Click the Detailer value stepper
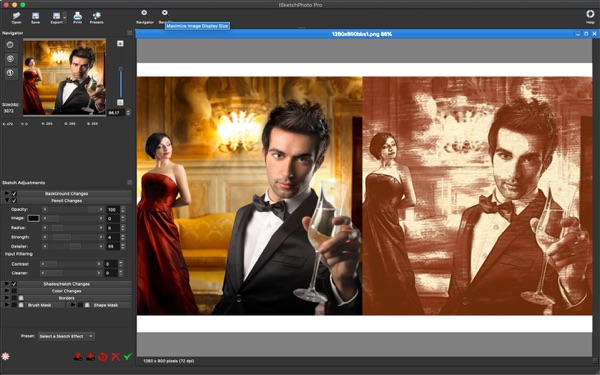This screenshot has height=375, width=600. coord(122,246)
